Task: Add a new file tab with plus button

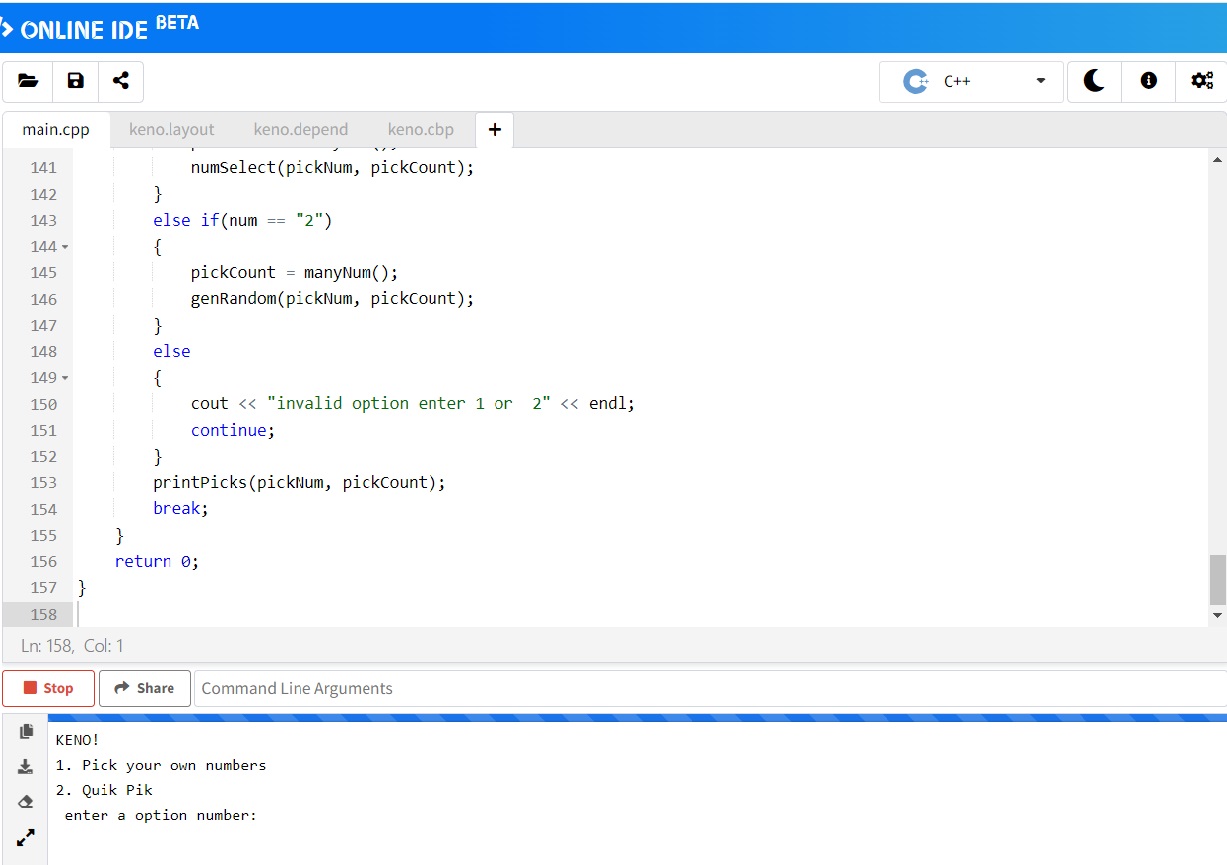Action: [494, 129]
